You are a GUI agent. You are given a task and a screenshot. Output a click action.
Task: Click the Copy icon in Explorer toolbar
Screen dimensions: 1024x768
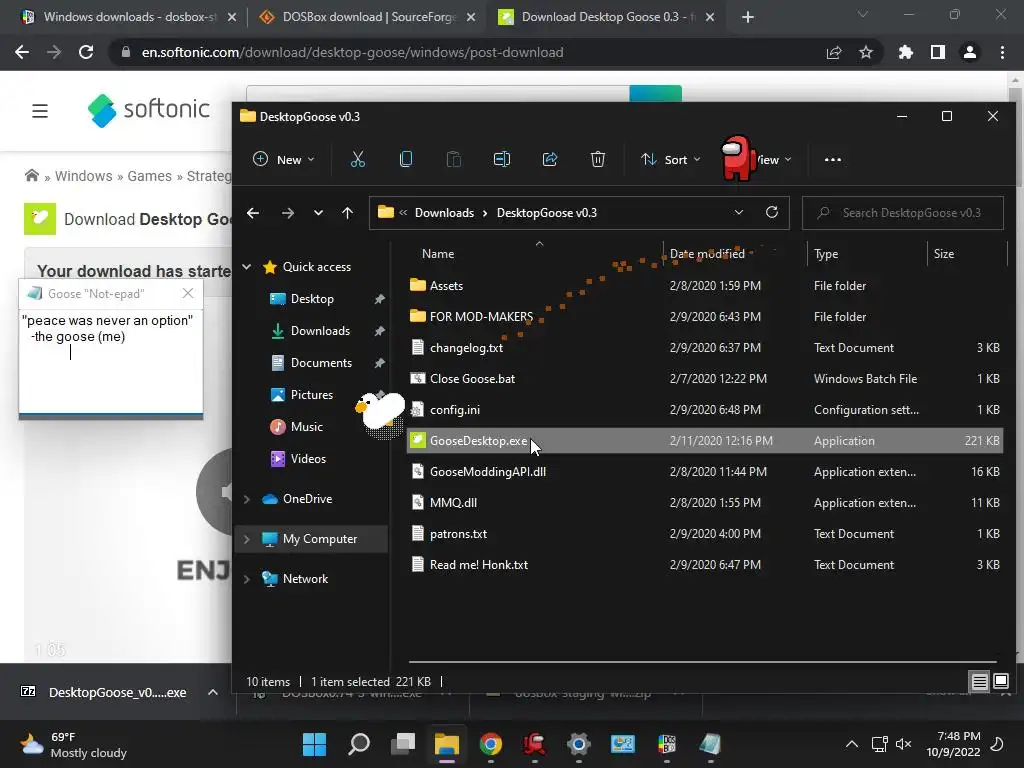(406, 159)
